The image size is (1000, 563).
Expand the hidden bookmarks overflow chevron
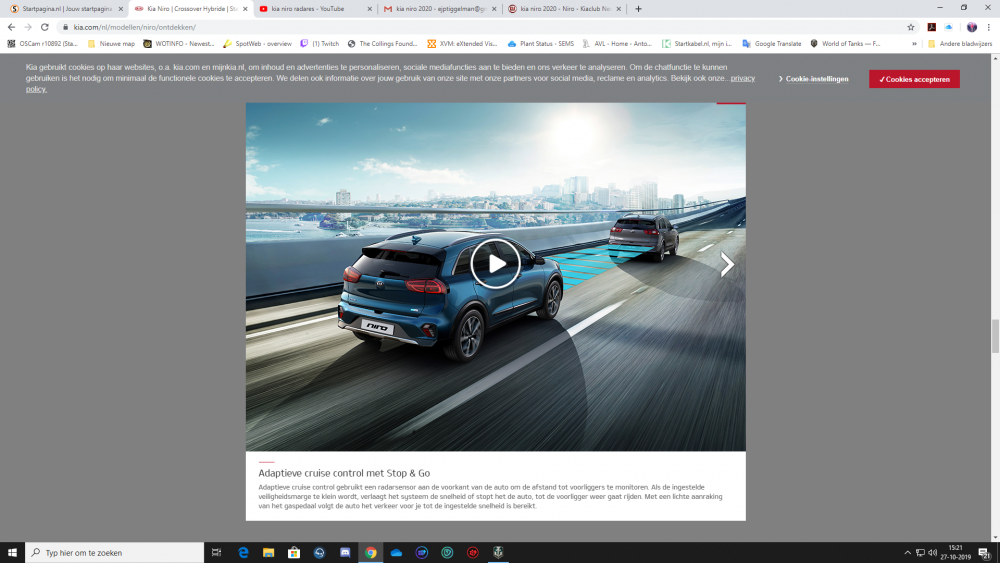[x=914, y=44]
